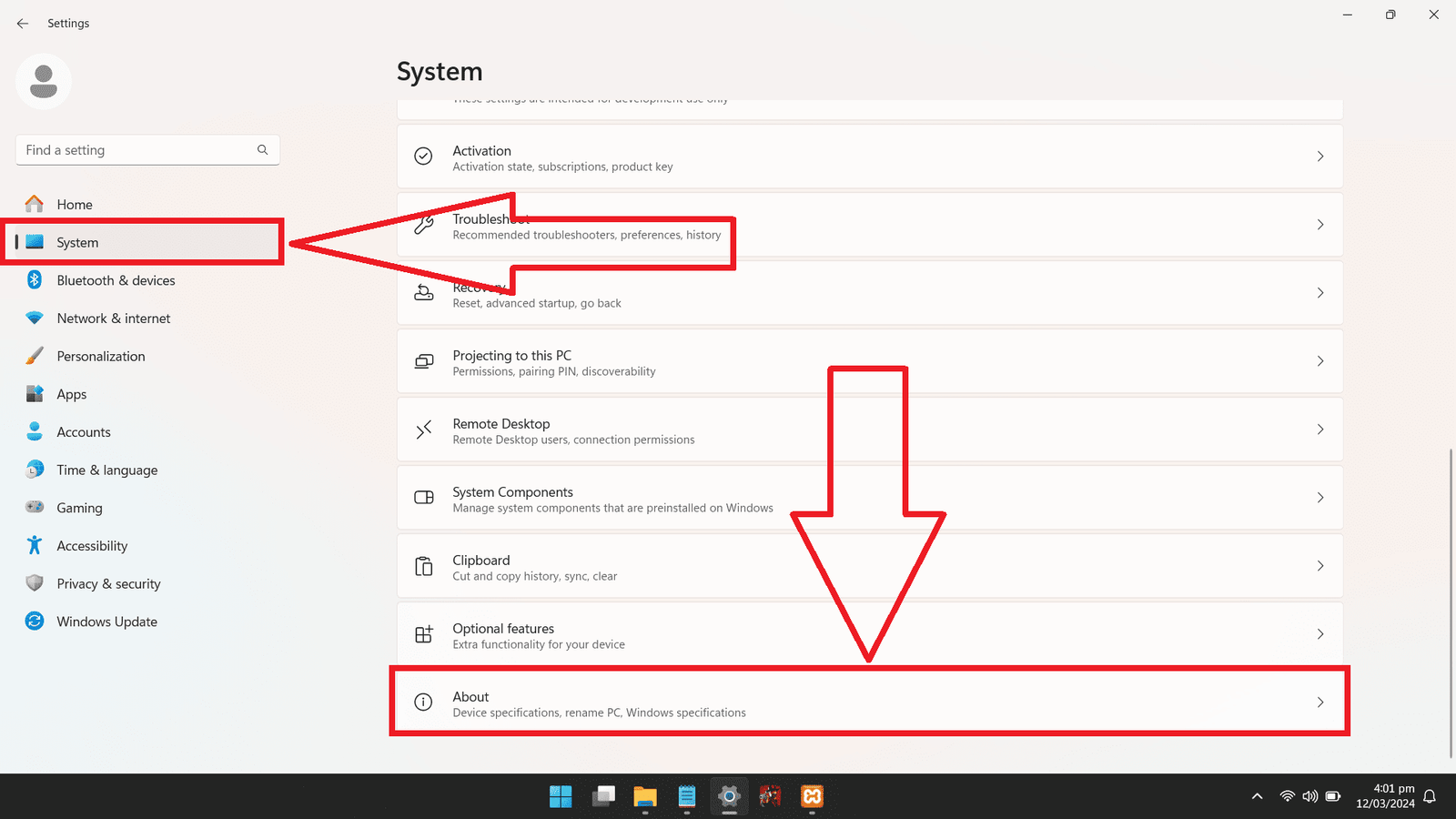
Task: Navigate back using the back arrow
Action: pos(23,24)
